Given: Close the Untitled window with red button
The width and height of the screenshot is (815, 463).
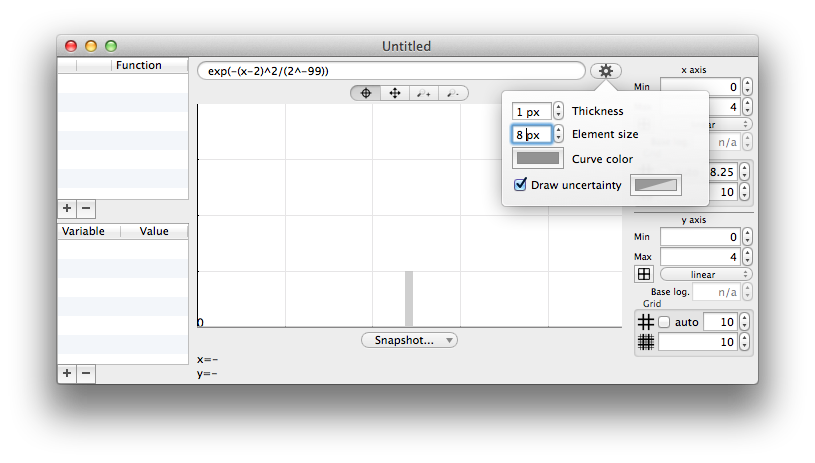Looking at the screenshot, I should tap(71, 46).
